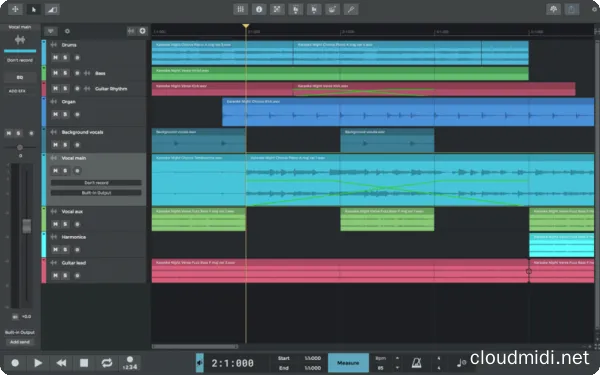Image resolution: width=600 pixels, height=375 pixels.
Task: Click the Measure time format button
Action: click(348, 362)
